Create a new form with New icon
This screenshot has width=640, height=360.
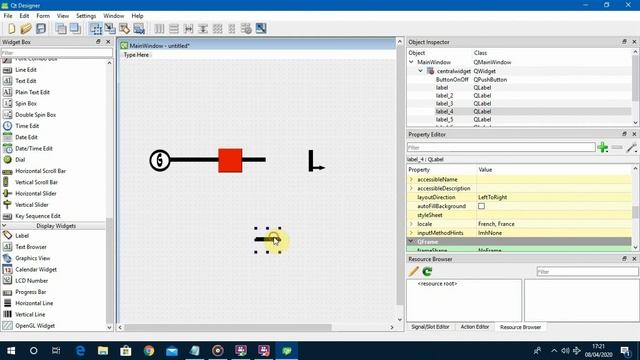11,29
